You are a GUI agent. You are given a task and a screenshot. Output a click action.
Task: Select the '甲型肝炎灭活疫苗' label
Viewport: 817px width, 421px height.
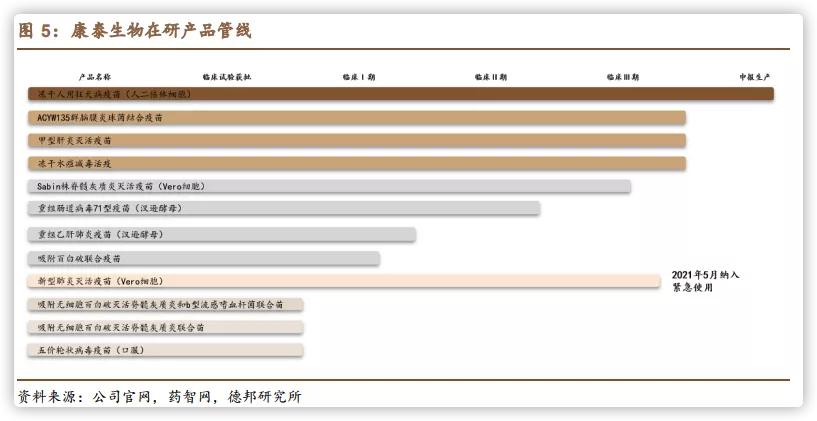coord(75,141)
